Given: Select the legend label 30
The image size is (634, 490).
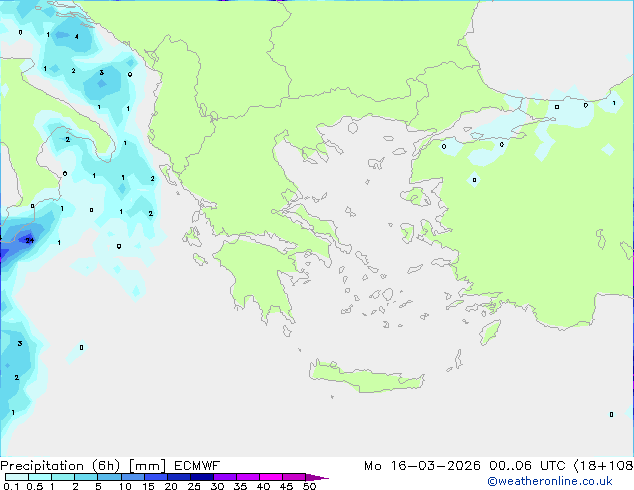Looking at the screenshot, I should (x=217, y=486).
